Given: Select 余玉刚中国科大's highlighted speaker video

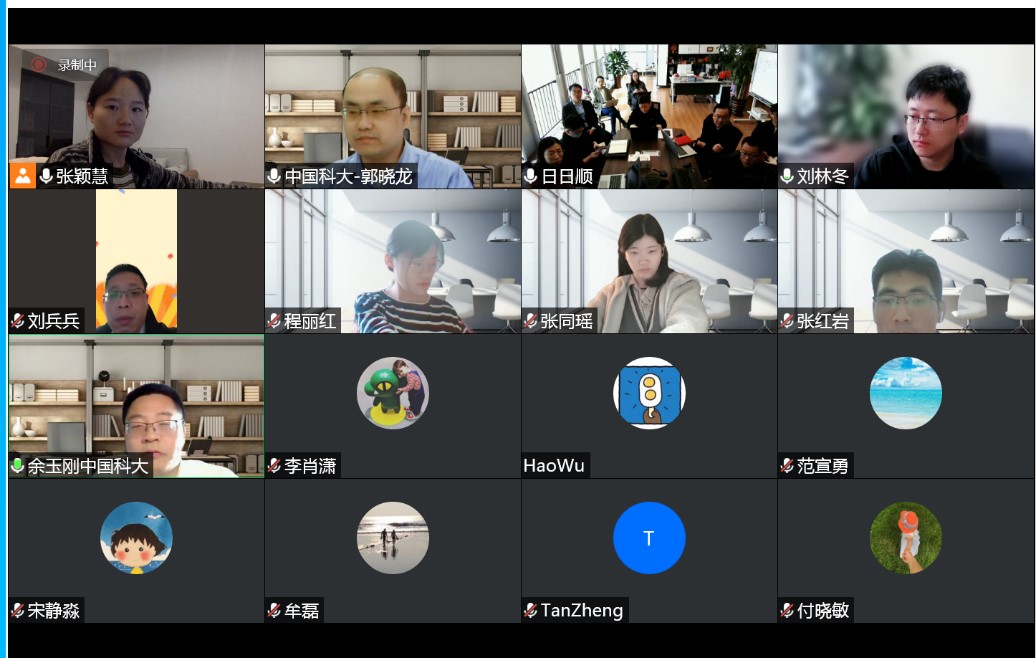Looking at the screenshot, I should 136,406.
